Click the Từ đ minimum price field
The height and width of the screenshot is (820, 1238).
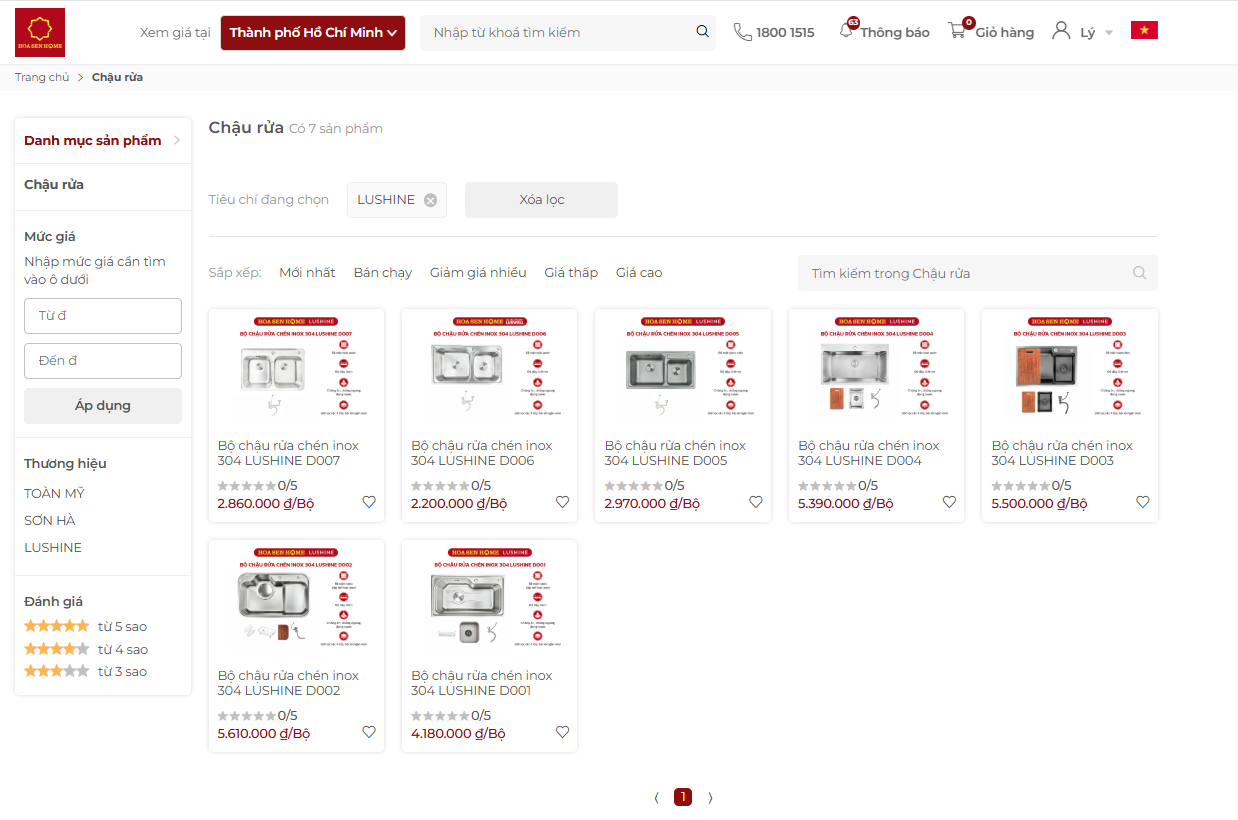[x=103, y=316]
